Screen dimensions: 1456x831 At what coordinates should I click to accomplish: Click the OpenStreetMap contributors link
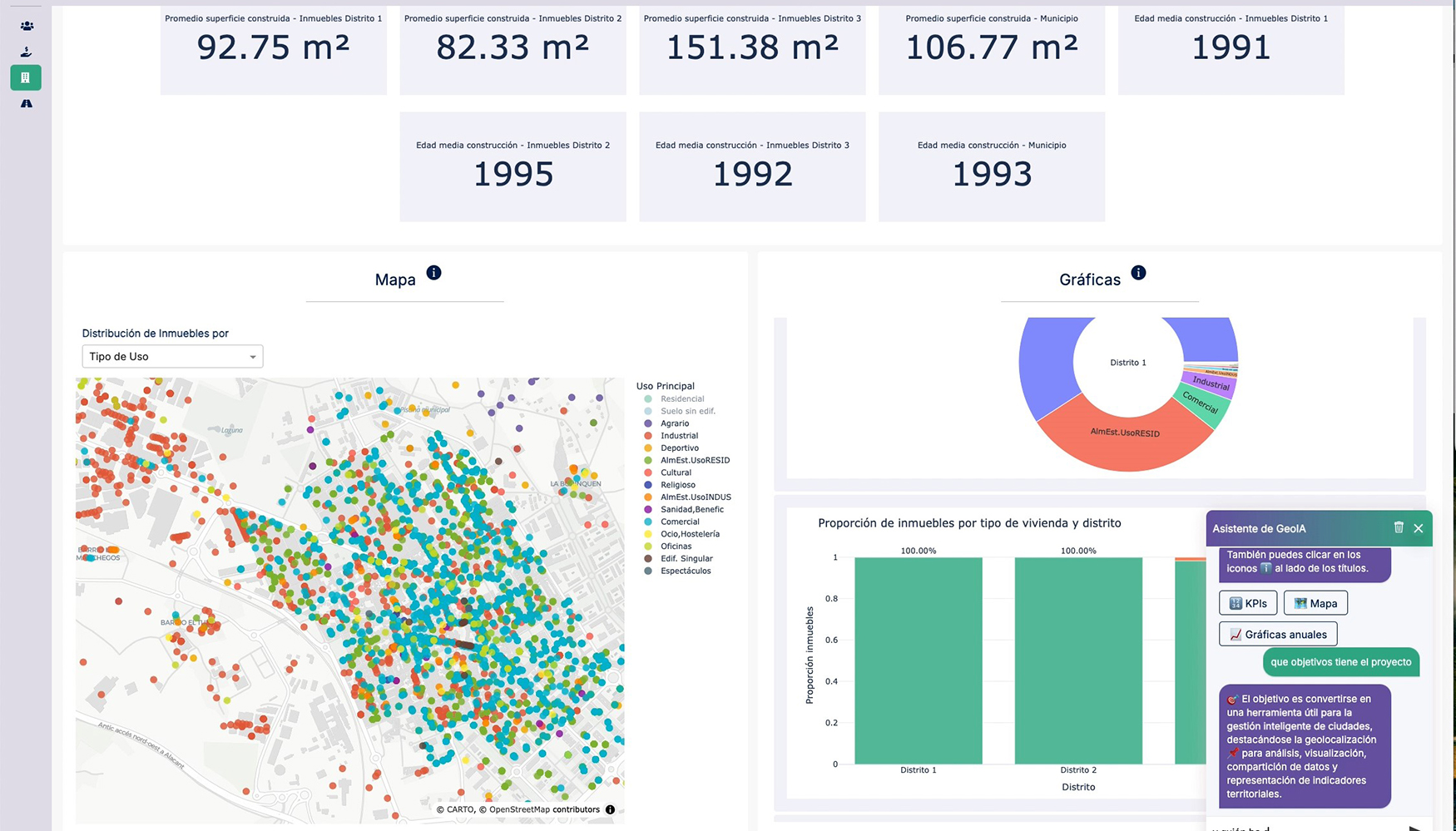click(x=543, y=809)
